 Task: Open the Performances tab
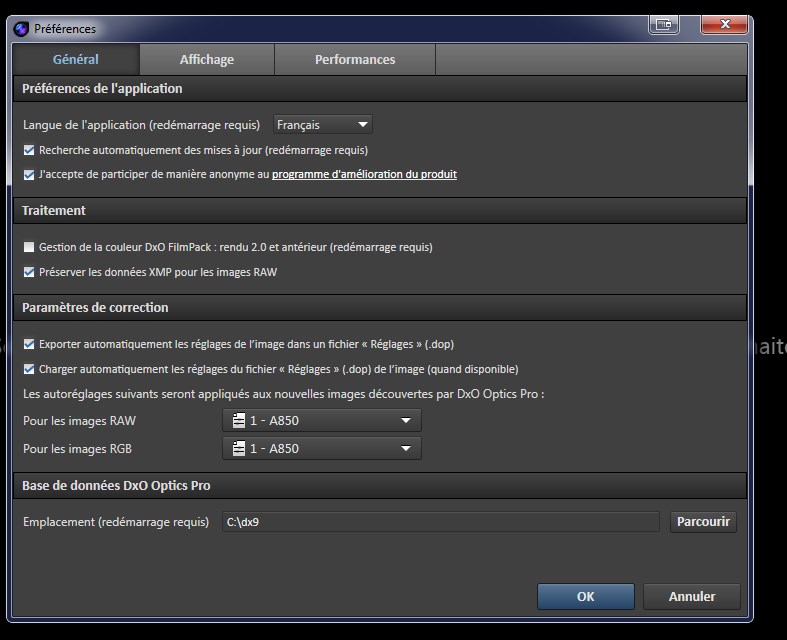(x=355, y=59)
